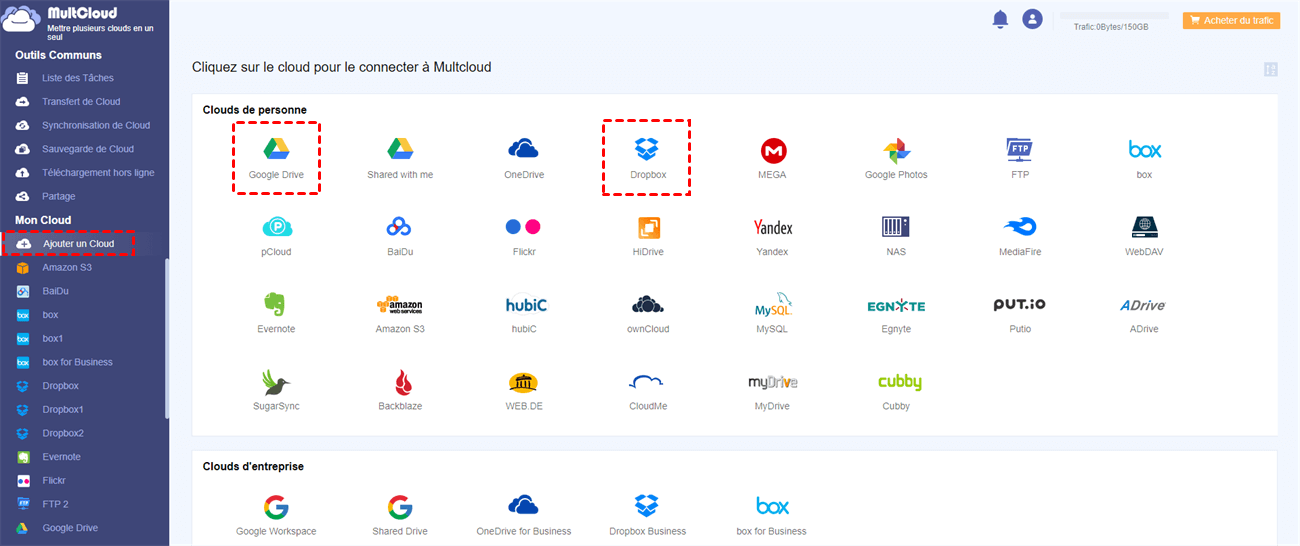Choose Egnyte cloud
Image resolution: width=1300 pixels, height=546 pixels.
[x=896, y=305]
